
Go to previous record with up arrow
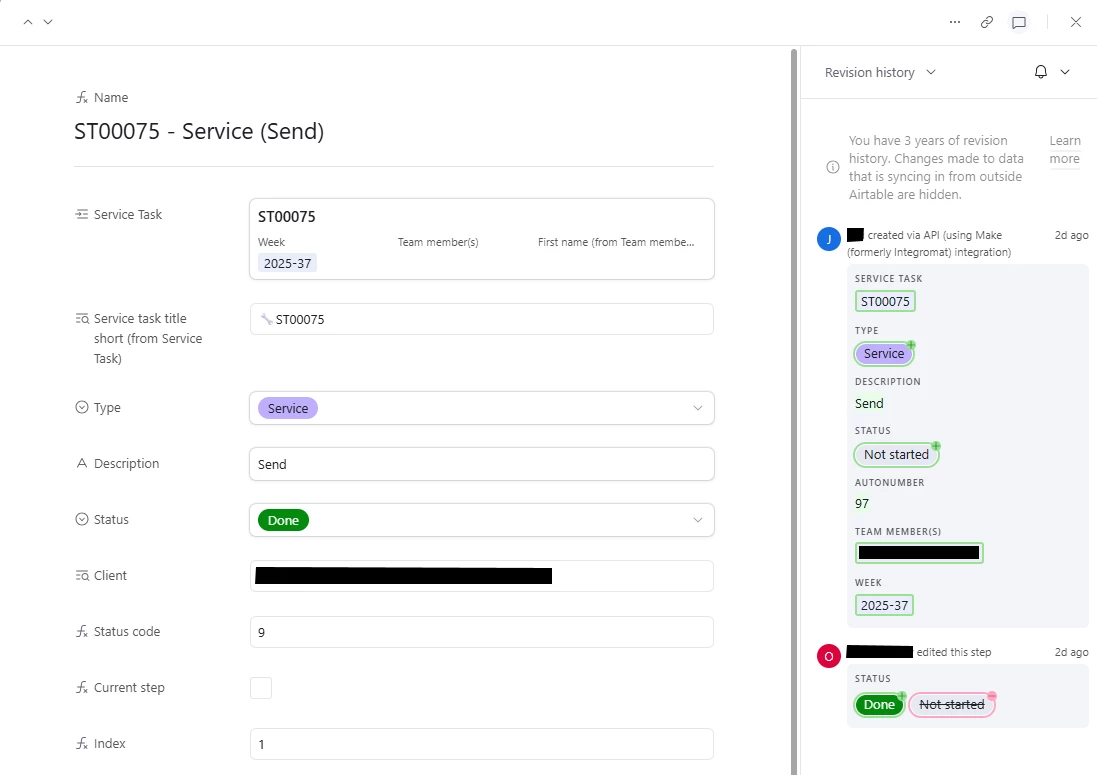click(28, 22)
